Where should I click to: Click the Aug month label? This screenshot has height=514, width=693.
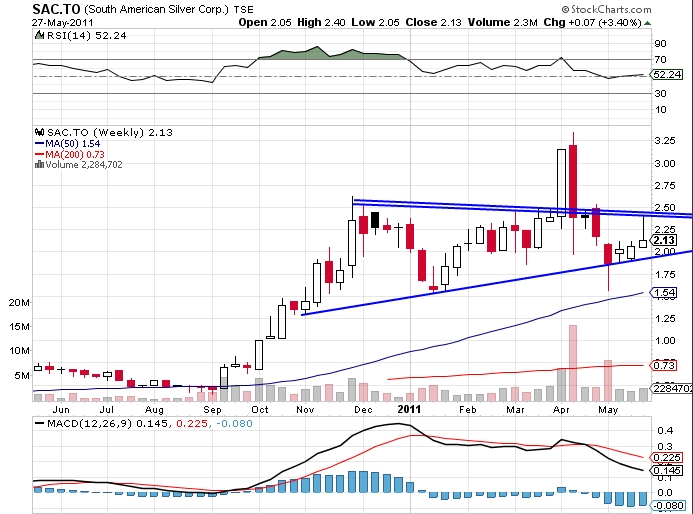click(x=154, y=410)
